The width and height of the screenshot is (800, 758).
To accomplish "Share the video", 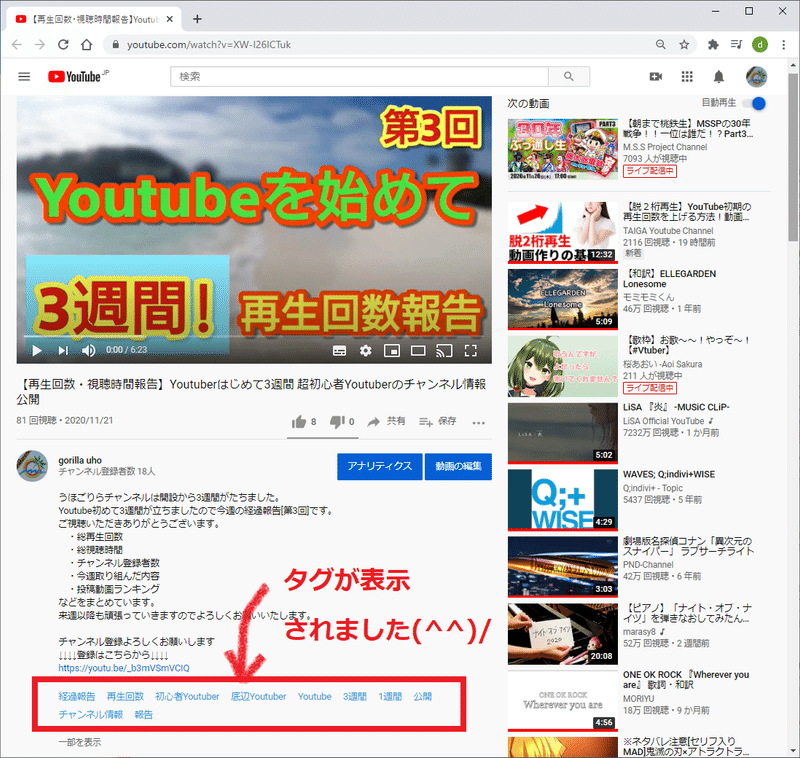I will click(386, 421).
